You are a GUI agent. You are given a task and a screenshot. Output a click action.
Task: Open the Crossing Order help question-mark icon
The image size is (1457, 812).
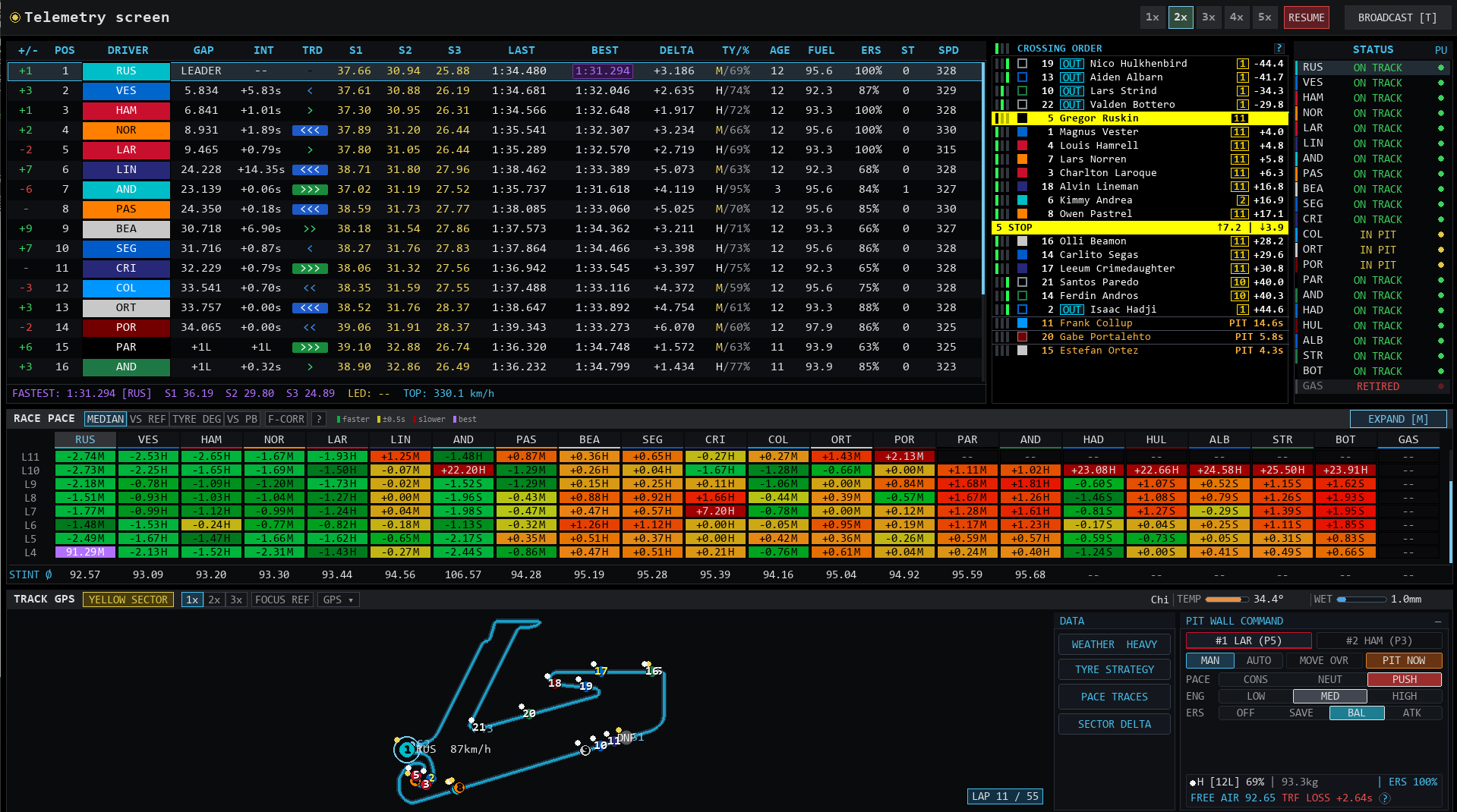[x=1279, y=48]
